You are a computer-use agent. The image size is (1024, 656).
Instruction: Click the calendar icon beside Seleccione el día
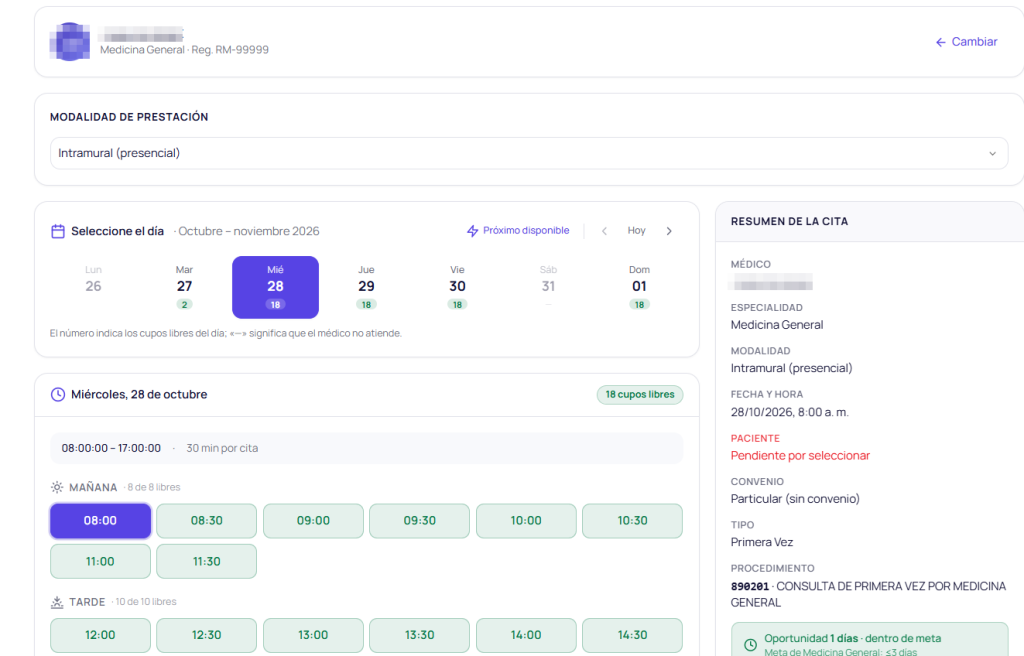58,231
